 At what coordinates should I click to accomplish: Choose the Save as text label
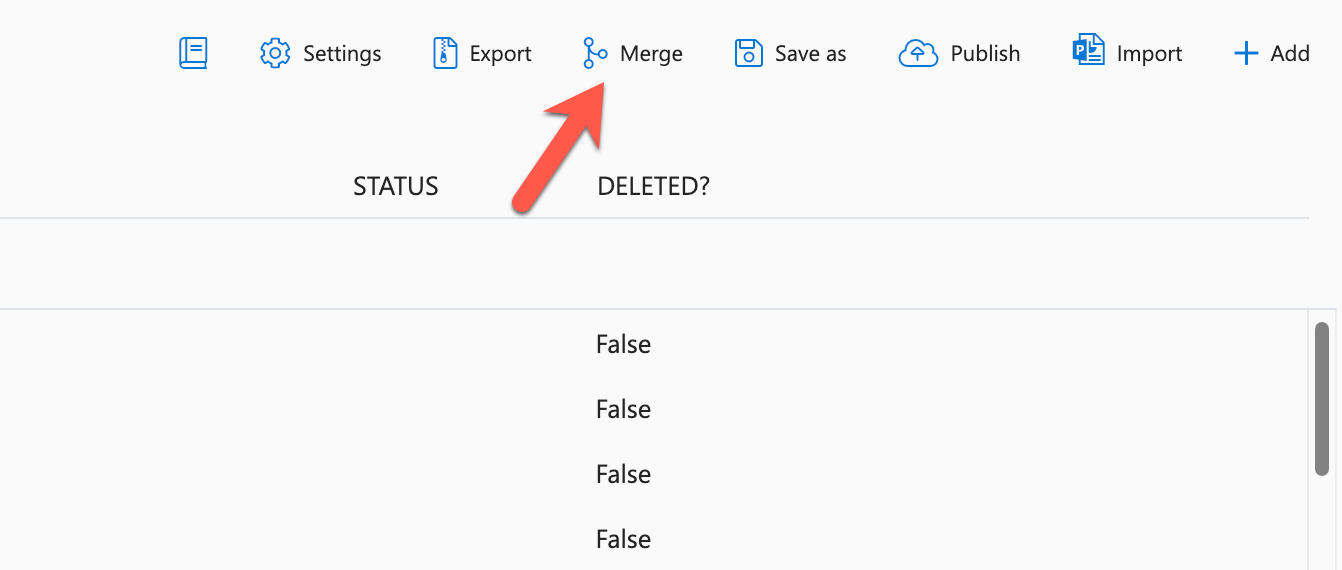click(811, 54)
